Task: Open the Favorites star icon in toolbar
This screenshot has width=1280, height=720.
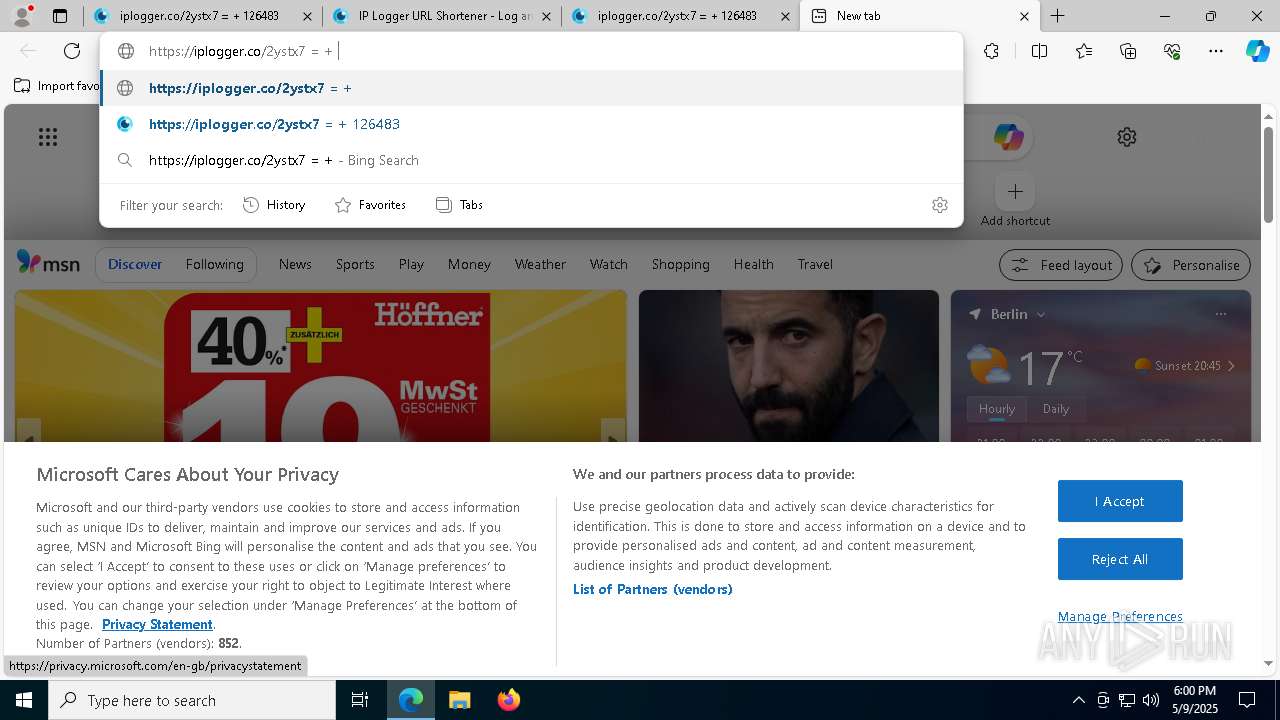Action: [1084, 51]
